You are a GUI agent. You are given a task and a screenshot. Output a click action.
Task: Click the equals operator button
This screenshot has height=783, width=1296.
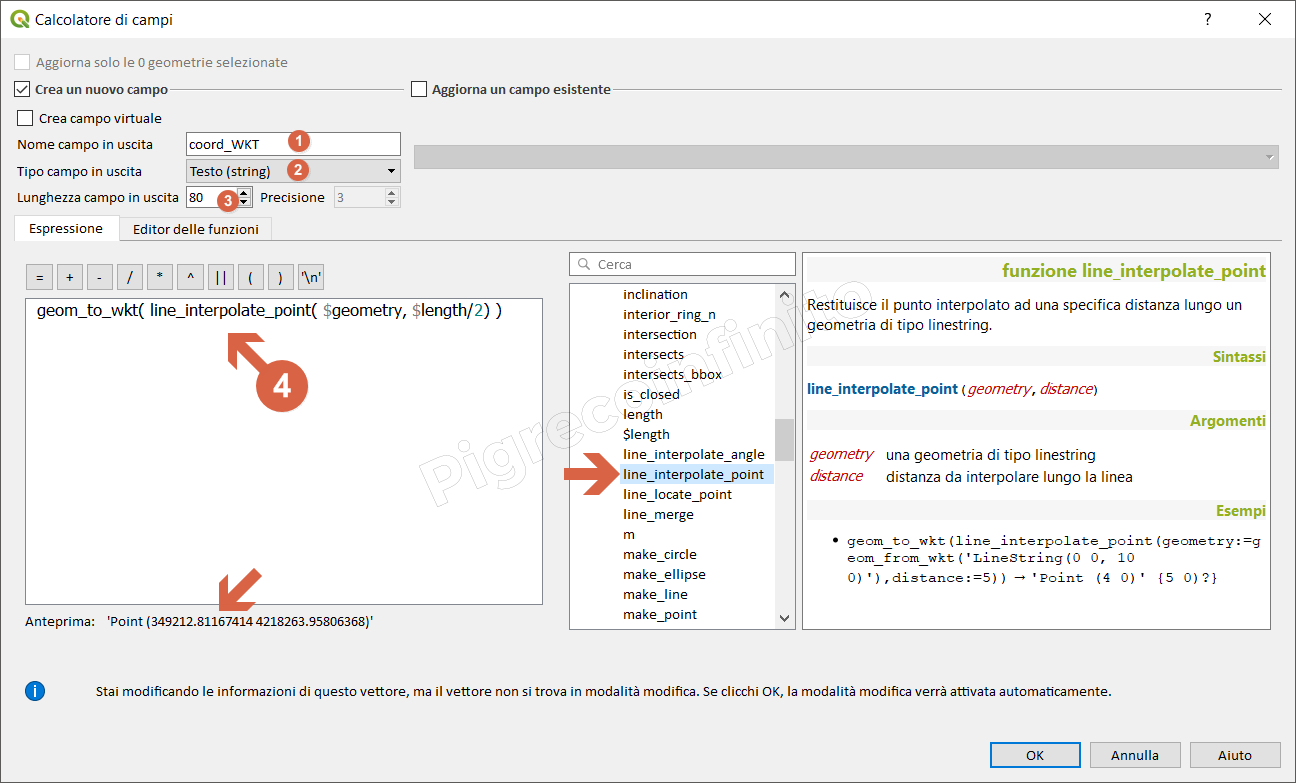(x=39, y=278)
